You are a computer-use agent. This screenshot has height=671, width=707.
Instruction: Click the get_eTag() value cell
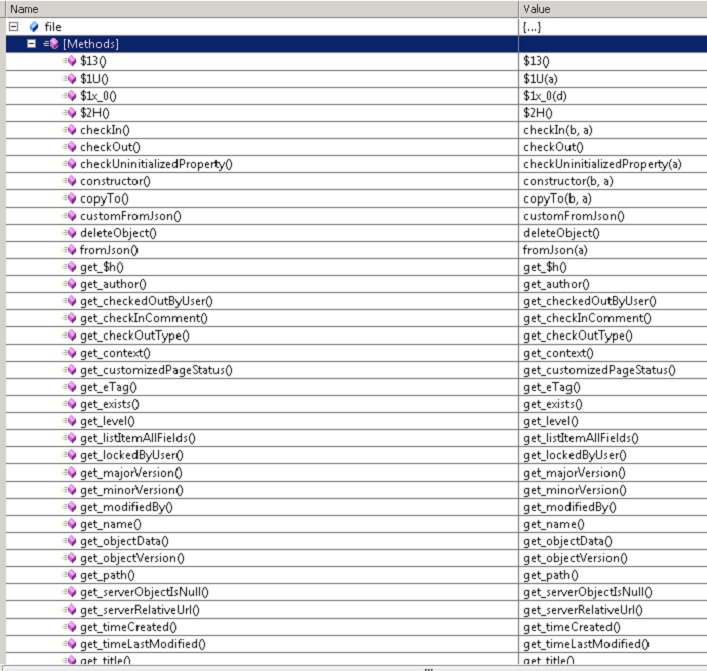[x=613, y=387]
